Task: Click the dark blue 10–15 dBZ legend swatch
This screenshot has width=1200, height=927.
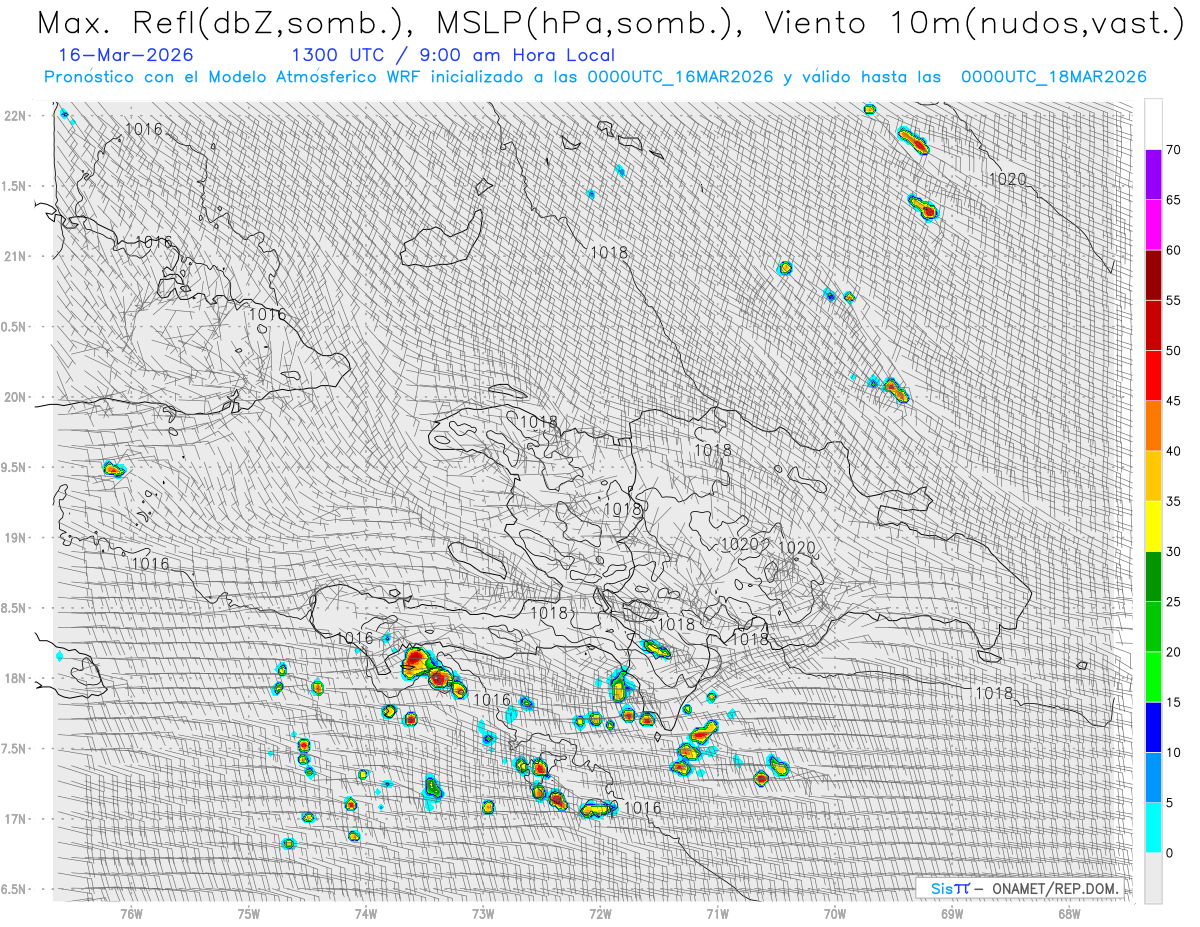Action: (x=1153, y=727)
